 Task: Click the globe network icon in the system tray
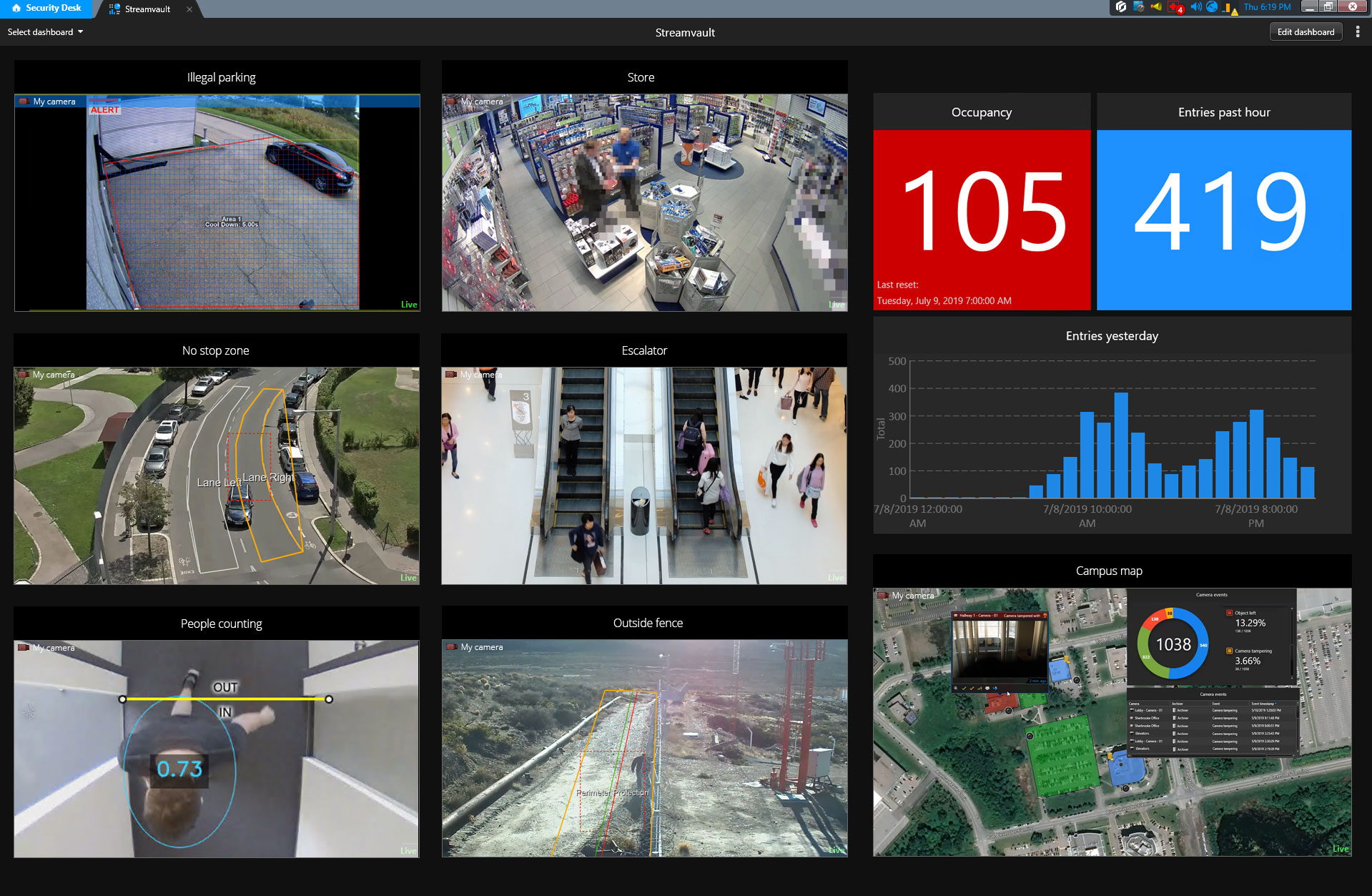1210,8
